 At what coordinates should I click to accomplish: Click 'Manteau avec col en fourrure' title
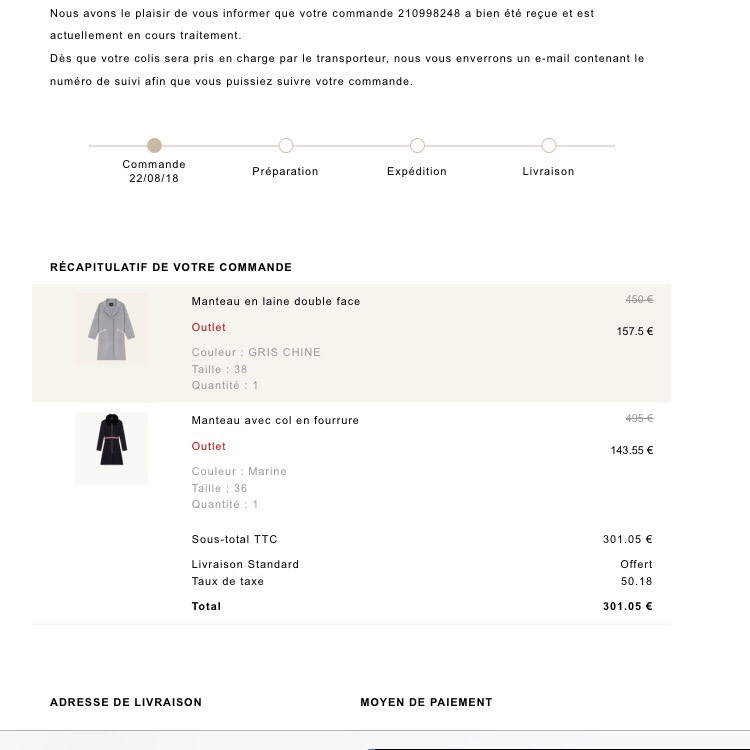[275, 420]
